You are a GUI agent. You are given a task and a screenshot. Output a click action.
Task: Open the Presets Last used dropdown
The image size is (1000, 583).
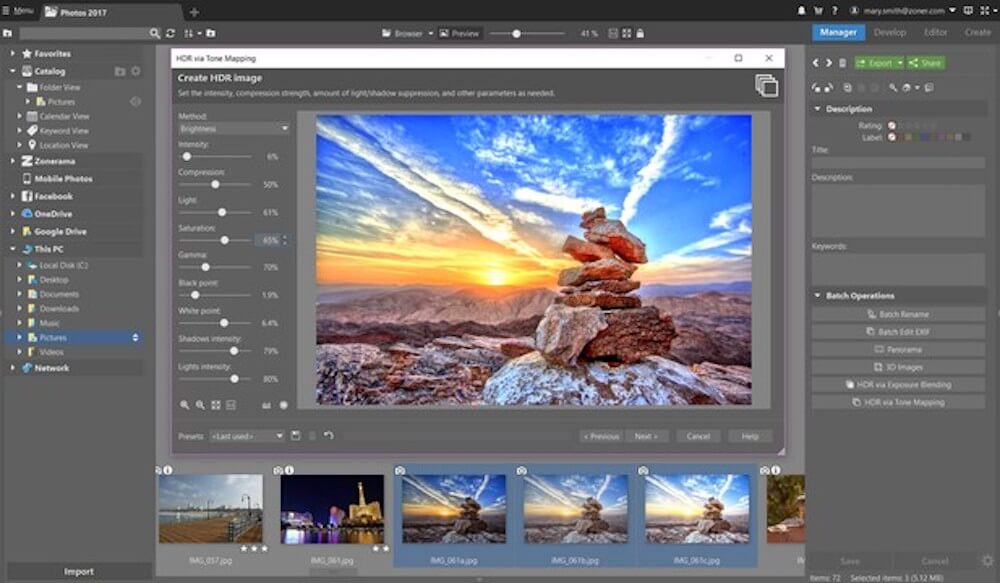pyautogui.click(x=247, y=436)
